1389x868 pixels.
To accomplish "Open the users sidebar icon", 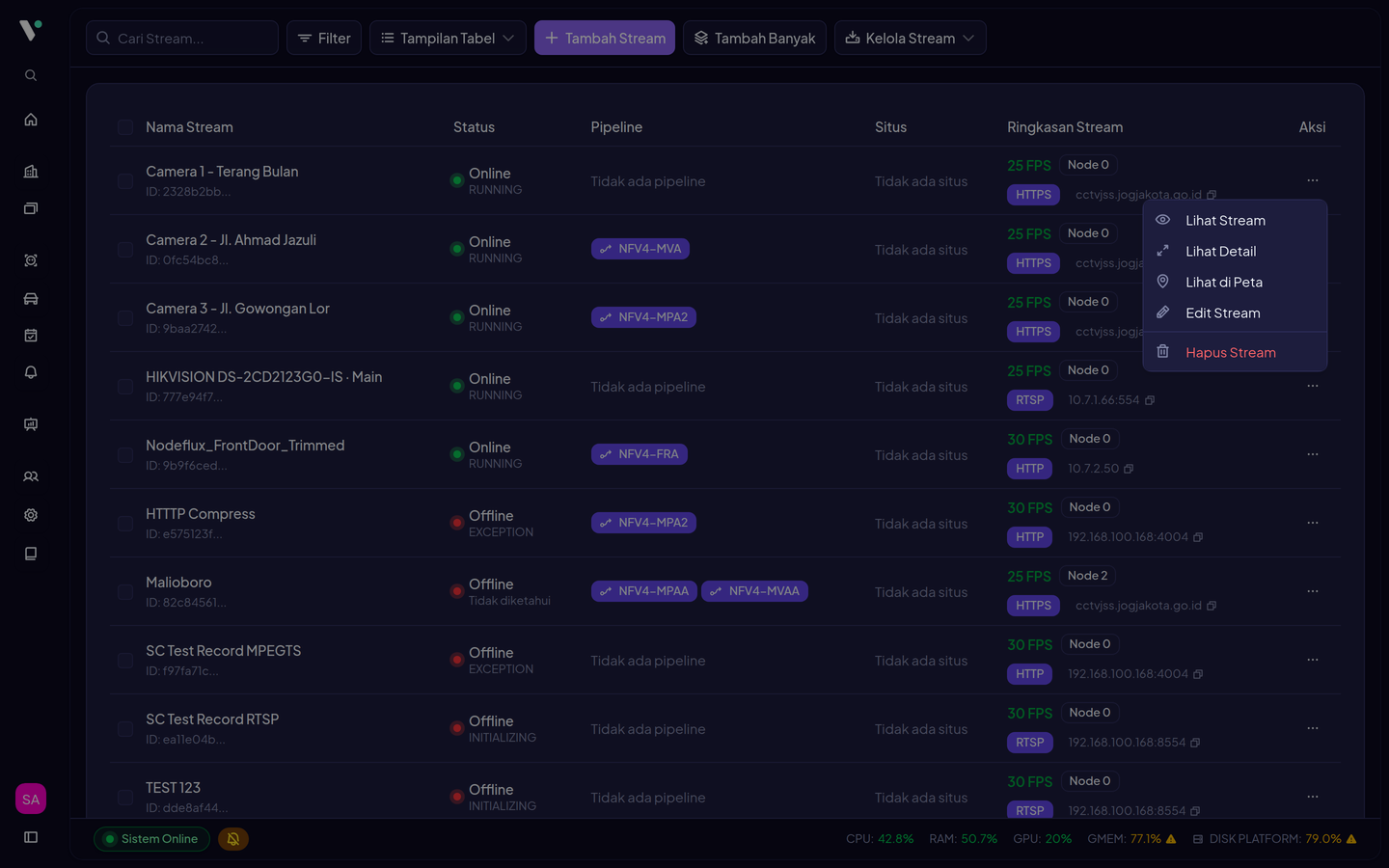I will [31, 476].
